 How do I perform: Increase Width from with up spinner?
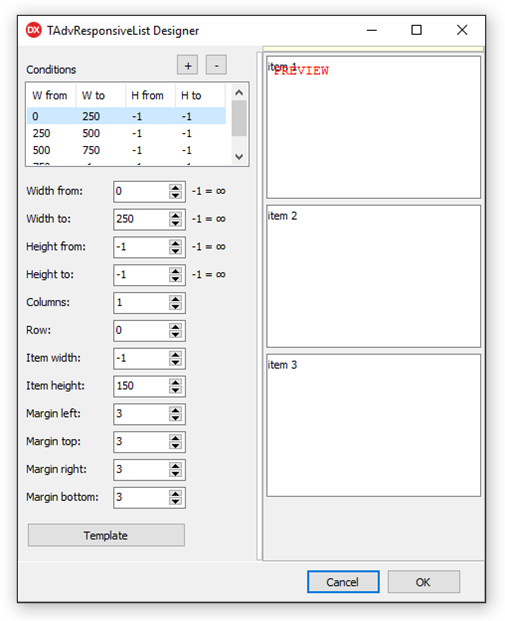[x=175, y=188]
